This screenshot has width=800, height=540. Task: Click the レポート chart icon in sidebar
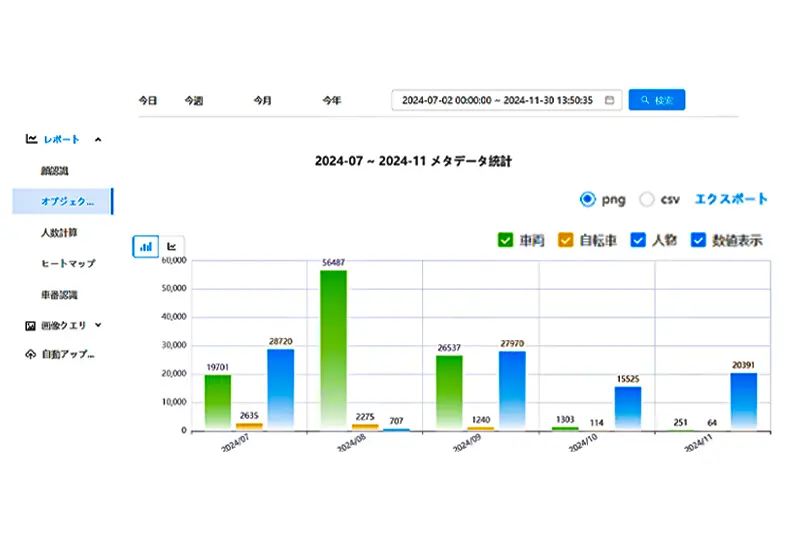coord(32,139)
